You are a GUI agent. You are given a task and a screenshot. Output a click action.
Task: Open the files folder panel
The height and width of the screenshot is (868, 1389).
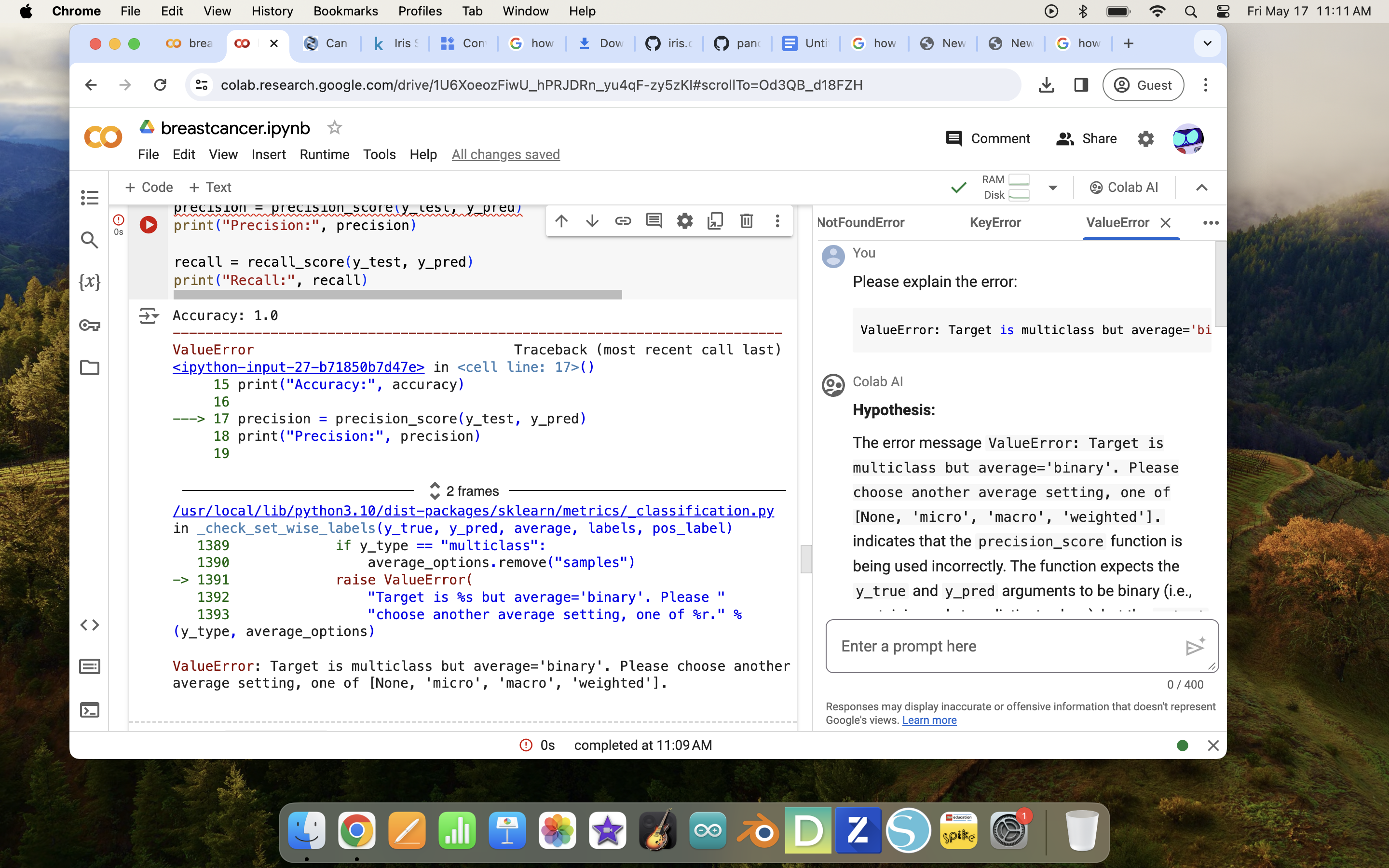pyautogui.click(x=90, y=367)
